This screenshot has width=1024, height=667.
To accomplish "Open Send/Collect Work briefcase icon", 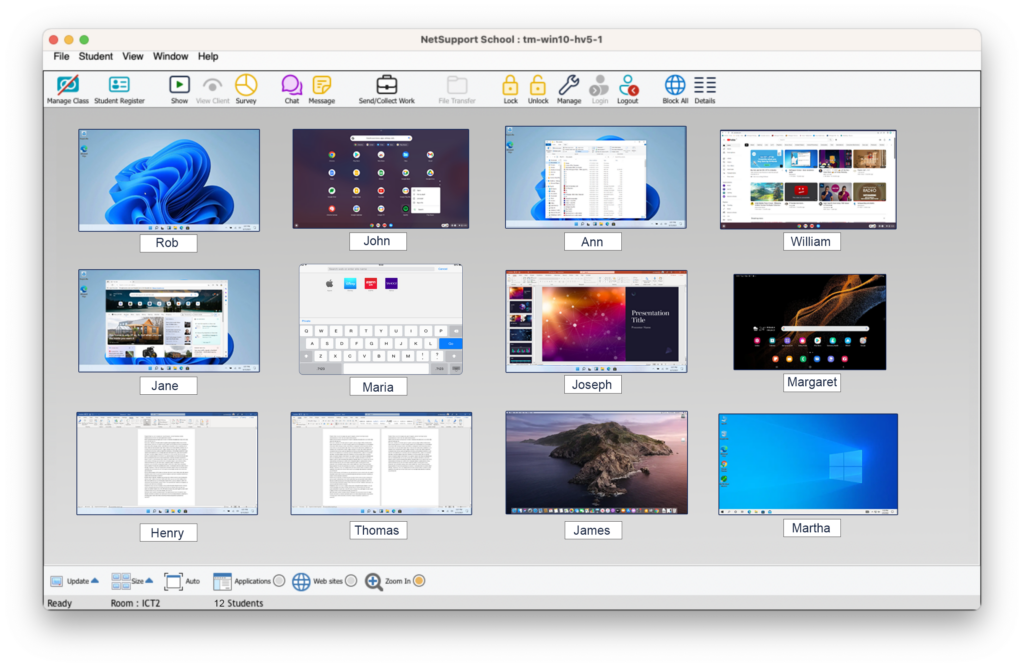I will coord(386,86).
